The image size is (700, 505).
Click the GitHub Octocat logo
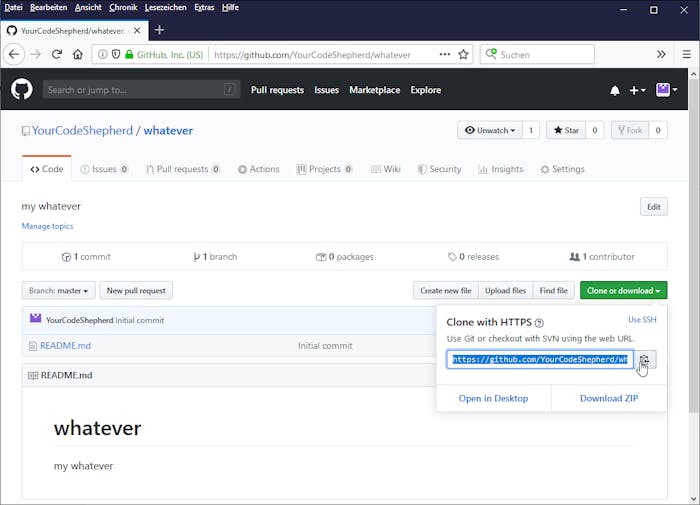(22, 89)
